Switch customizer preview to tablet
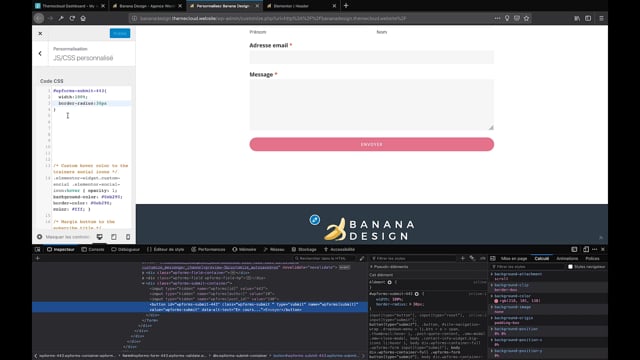This screenshot has width=640, height=360. (x=114, y=237)
